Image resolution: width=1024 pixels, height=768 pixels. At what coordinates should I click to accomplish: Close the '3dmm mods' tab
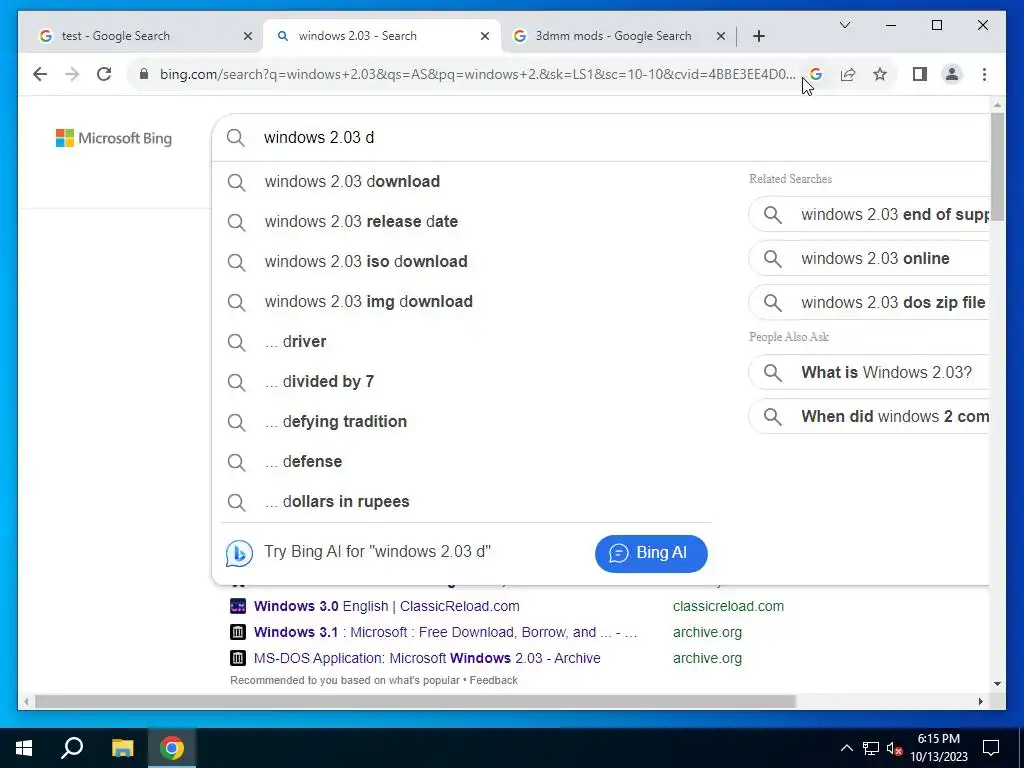720,36
